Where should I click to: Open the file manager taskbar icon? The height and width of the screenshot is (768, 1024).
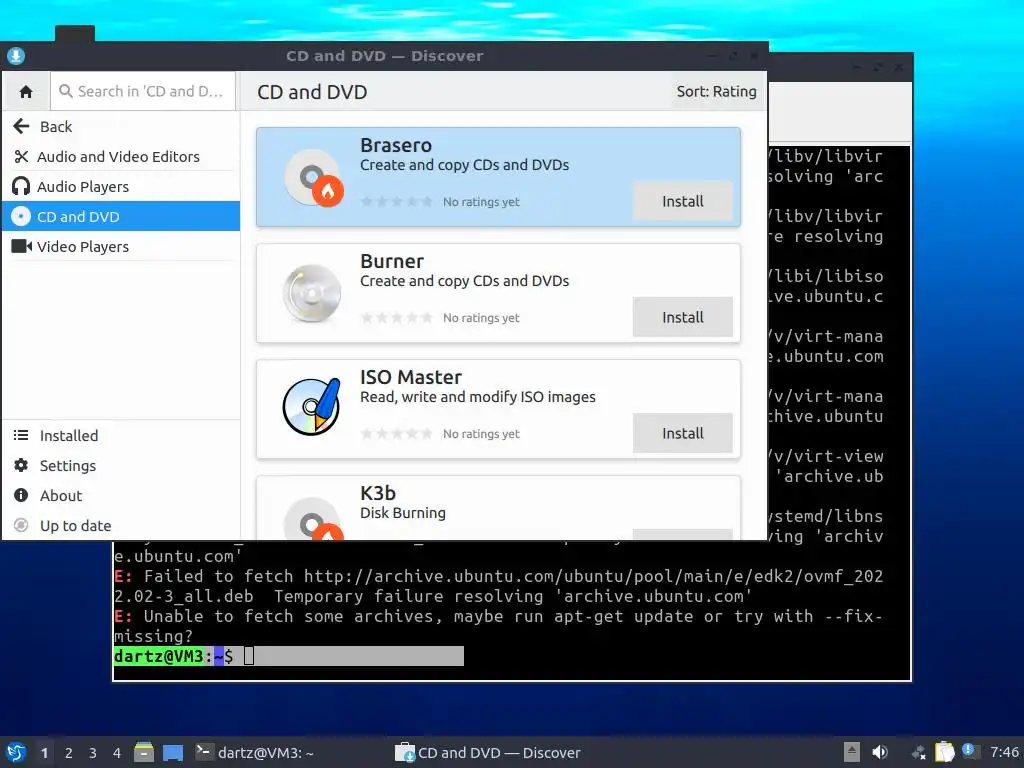tap(144, 752)
